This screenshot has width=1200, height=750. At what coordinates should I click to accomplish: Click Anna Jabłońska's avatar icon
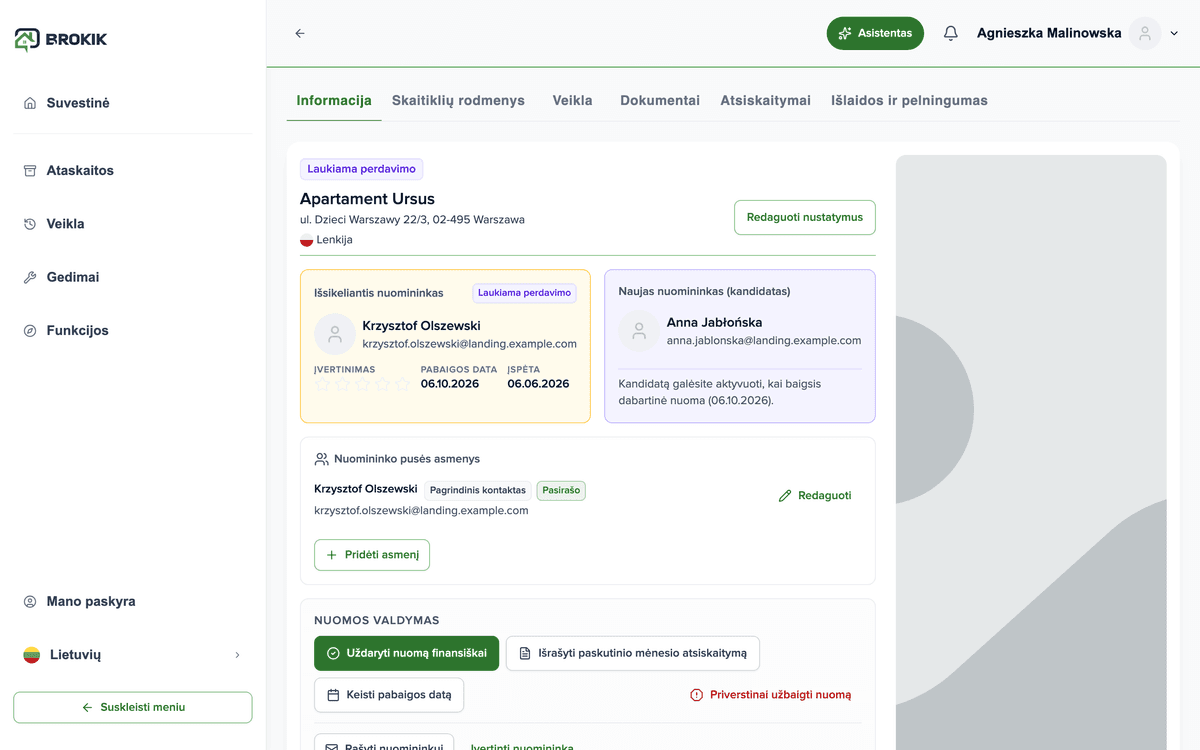coord(639,331)
